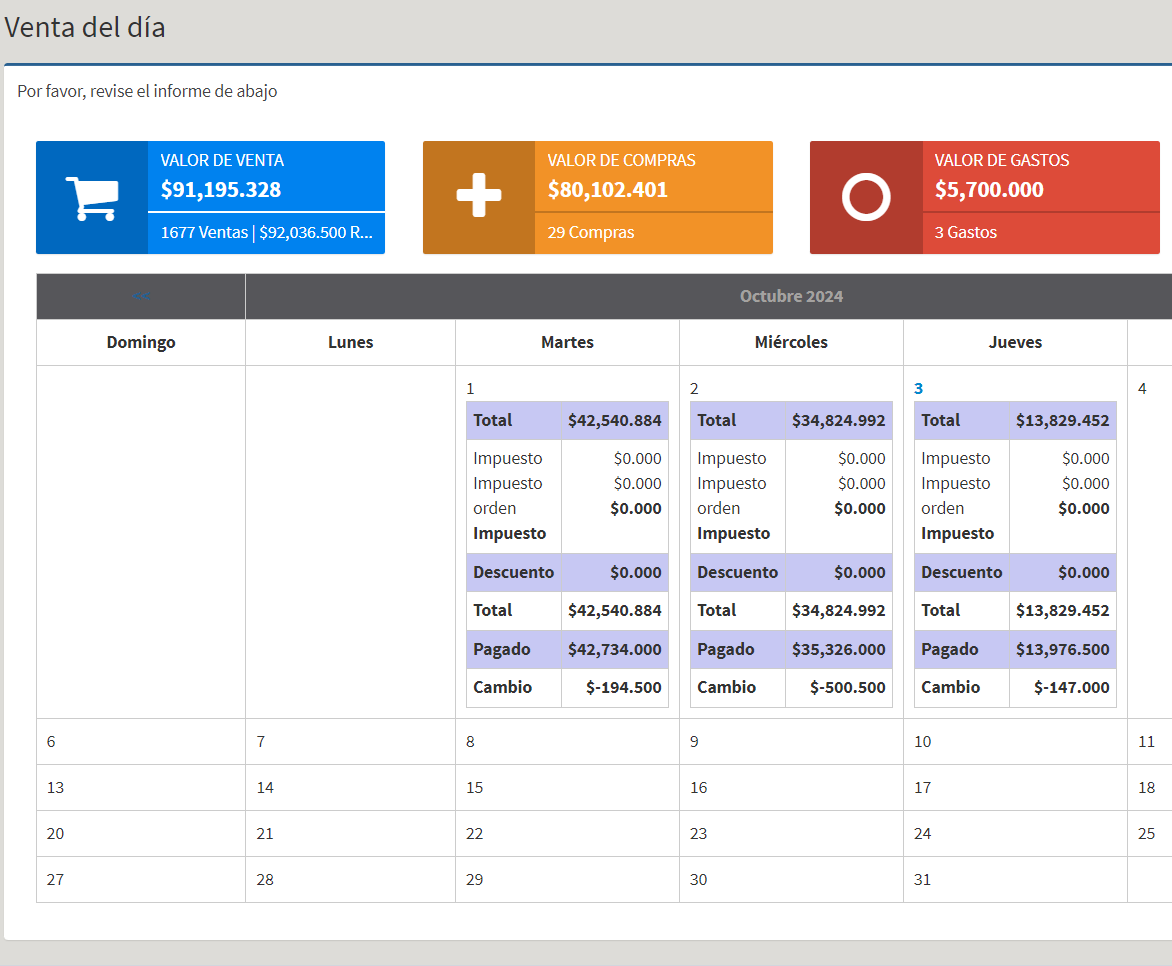Select the Valor de Compras amount $80,102.401
The image size is (1172, 966).
(608, 190)
